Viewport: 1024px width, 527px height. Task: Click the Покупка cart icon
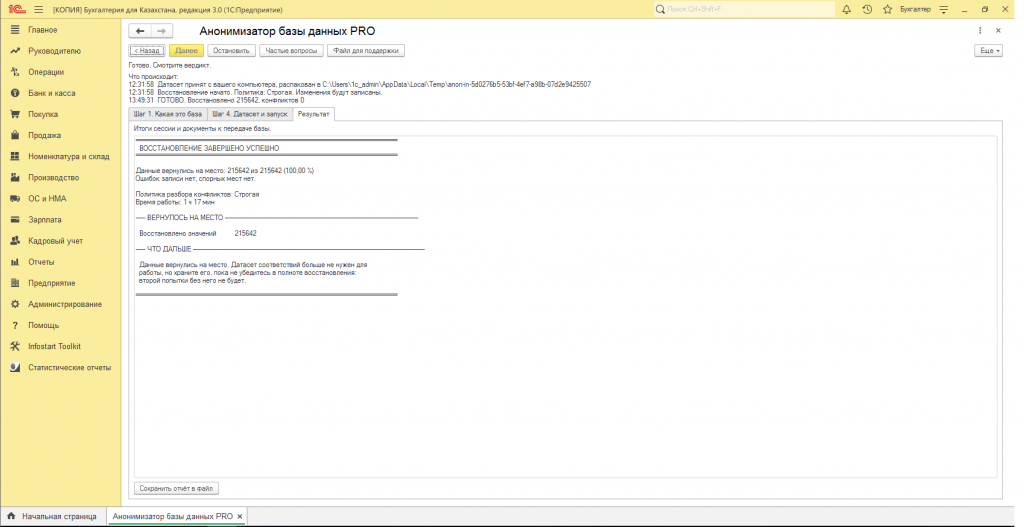click(x=15, y=114)
